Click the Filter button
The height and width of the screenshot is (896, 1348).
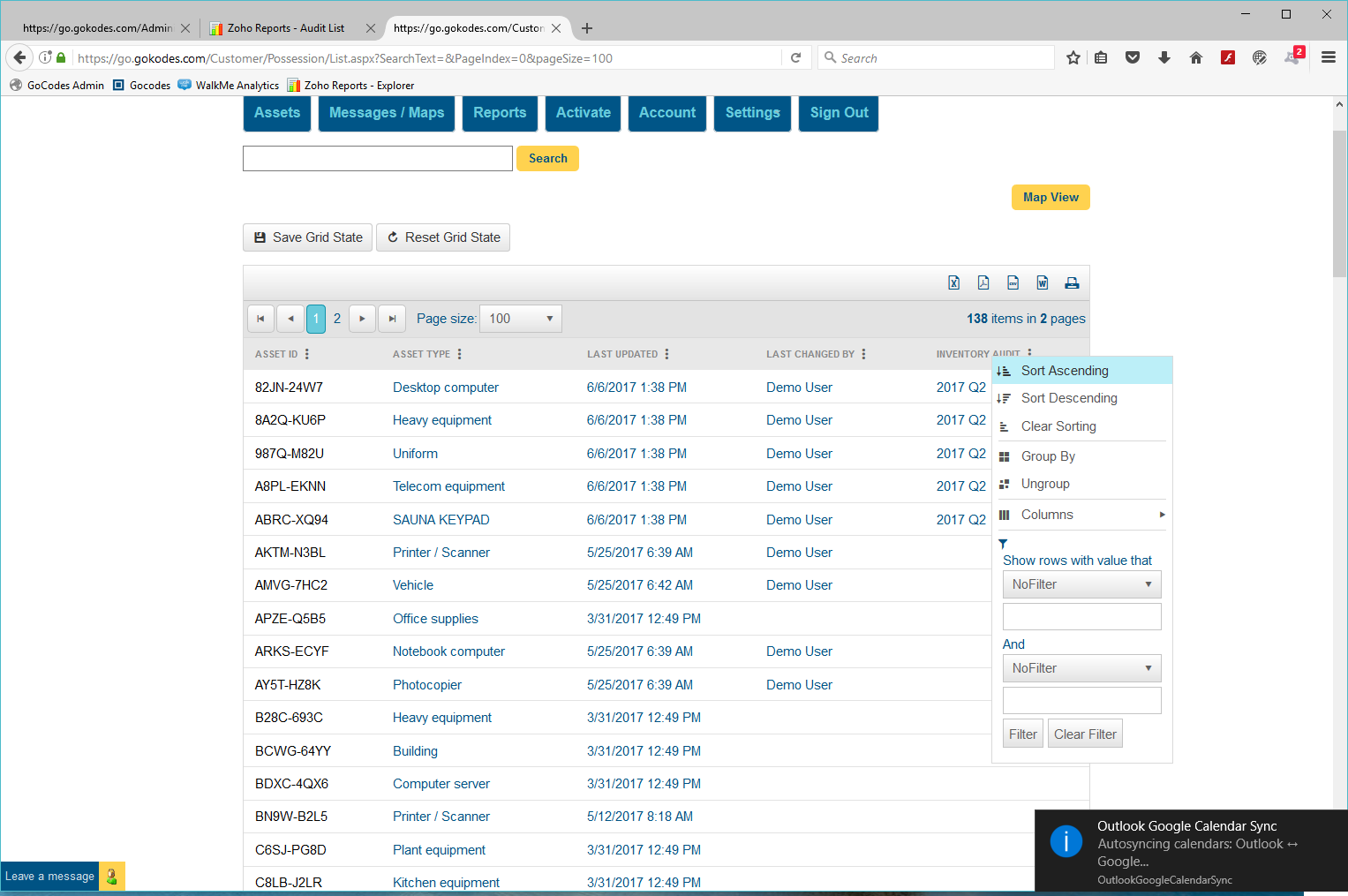[x=1023, y=734]
